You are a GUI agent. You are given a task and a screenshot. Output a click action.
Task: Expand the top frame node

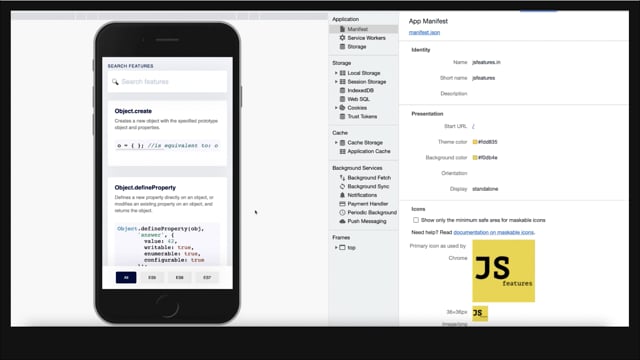coord(336,247)
